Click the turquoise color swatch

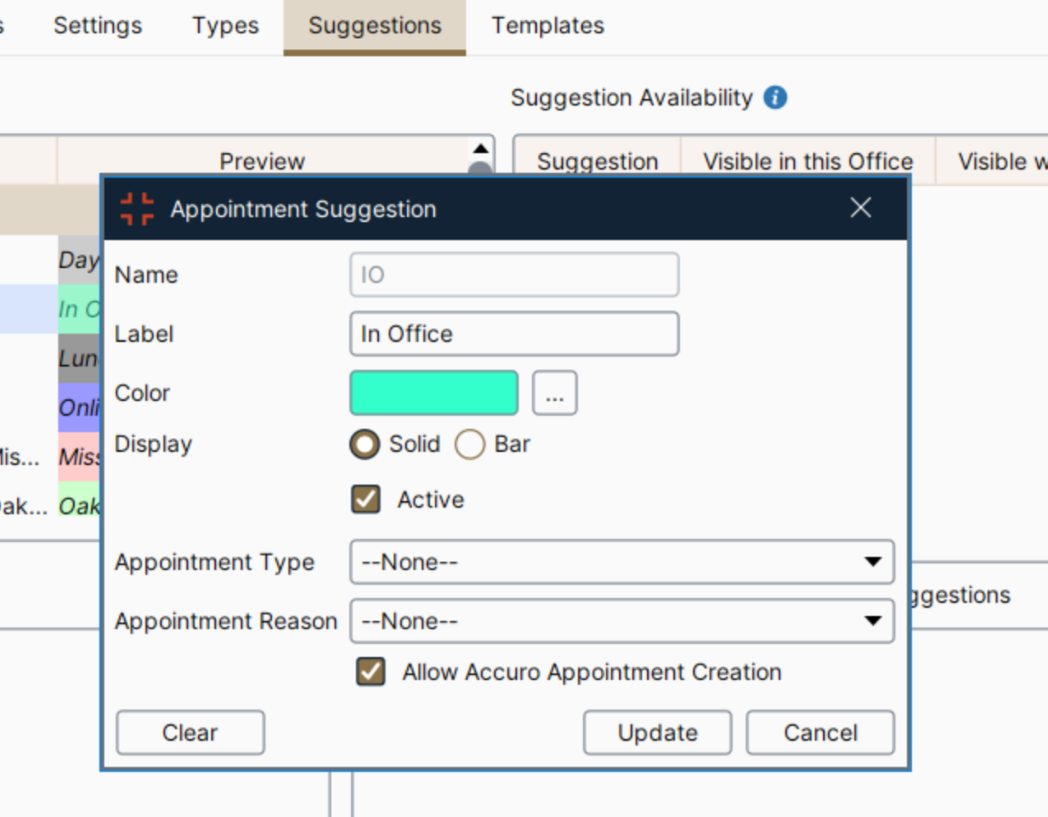(434, 393)
